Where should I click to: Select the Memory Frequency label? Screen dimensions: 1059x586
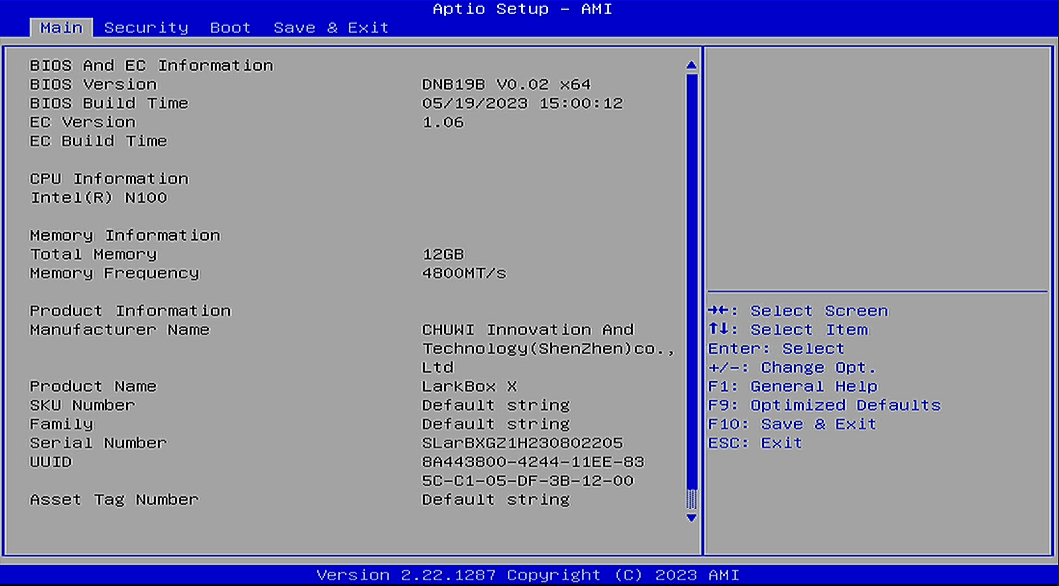(x=114, y=273)
